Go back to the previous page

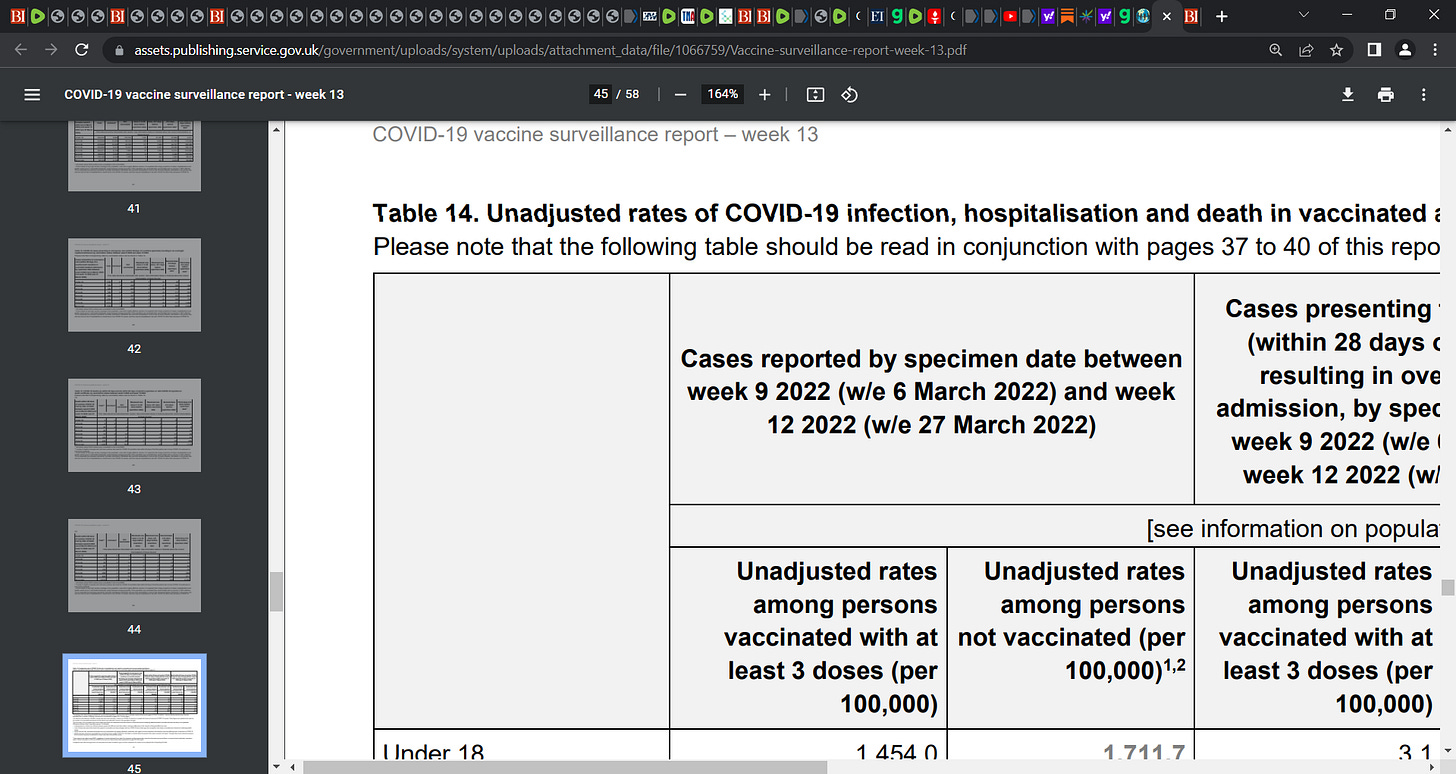(x=22, y=50)
